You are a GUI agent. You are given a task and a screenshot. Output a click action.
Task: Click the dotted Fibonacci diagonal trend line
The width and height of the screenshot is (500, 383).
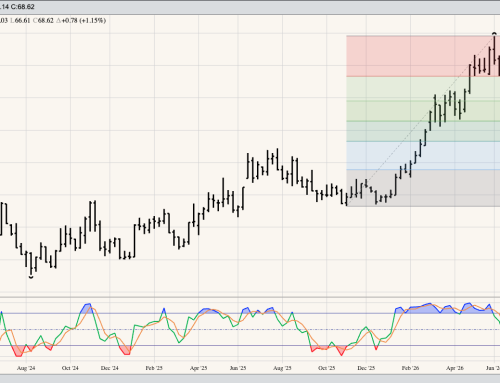(x=421, y=121)
